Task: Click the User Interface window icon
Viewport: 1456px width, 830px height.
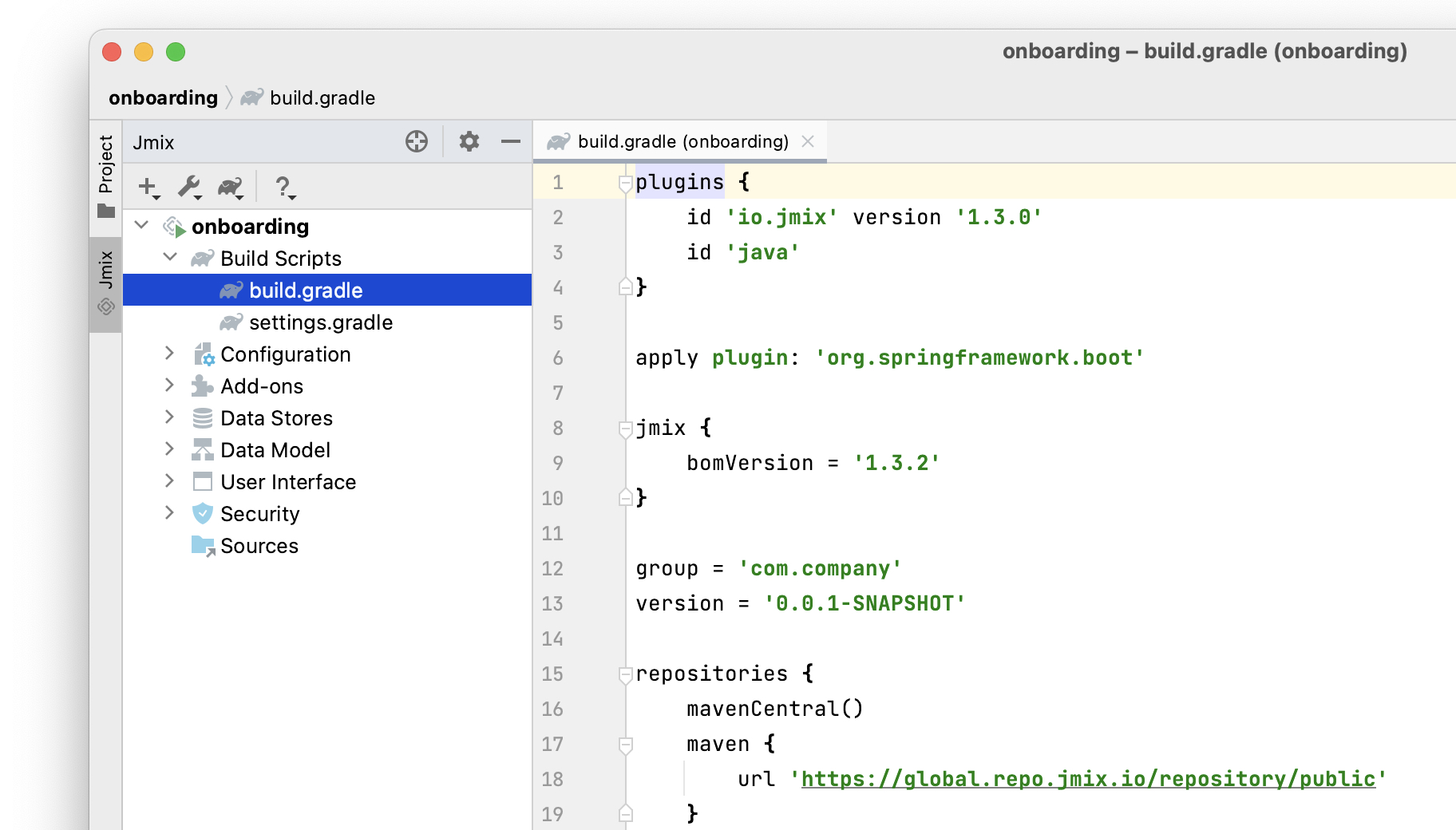Action: click(x=203, y=482)
